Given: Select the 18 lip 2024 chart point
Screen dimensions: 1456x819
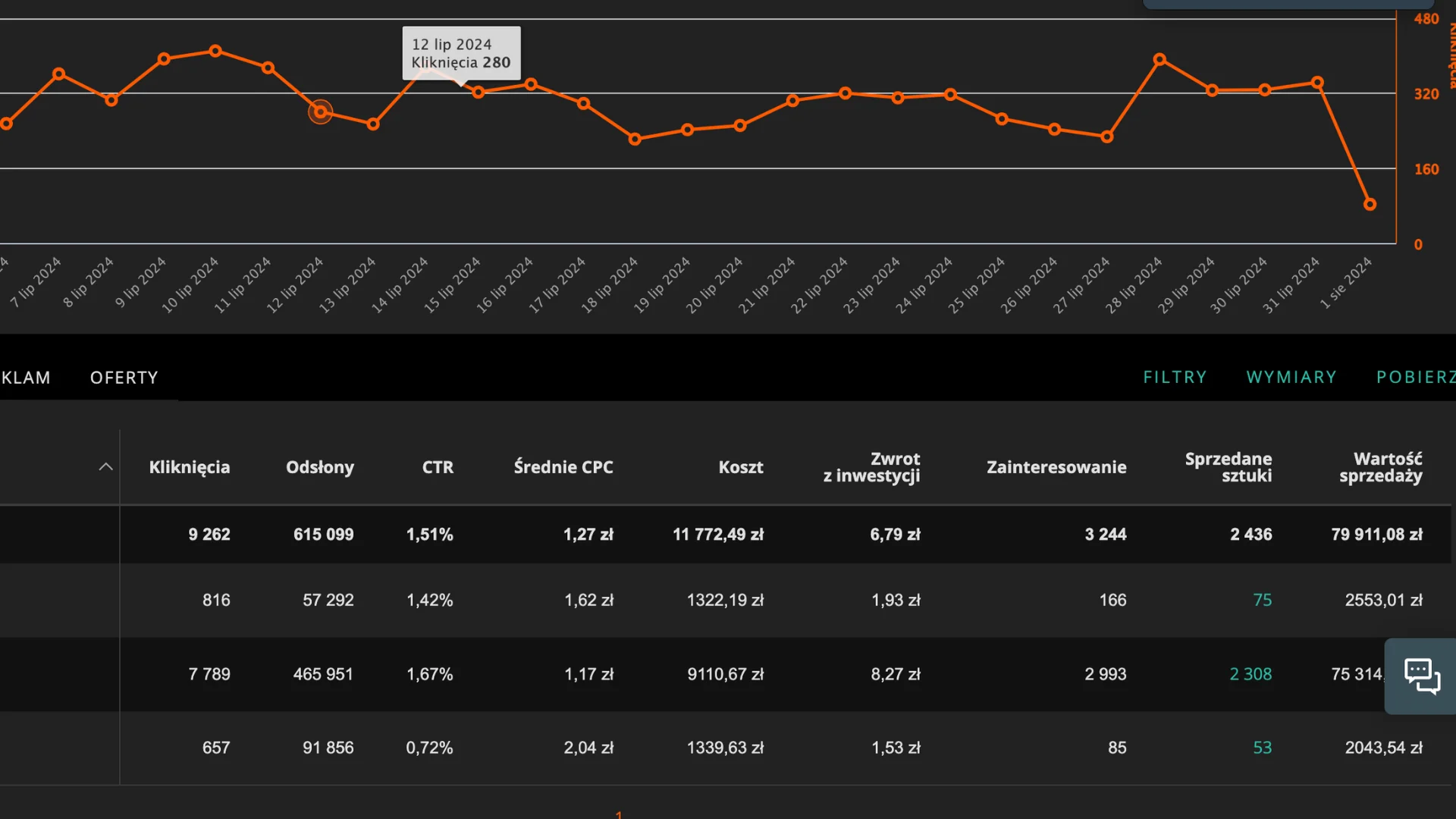Looking at the screenshot, I should click(635, 139).
